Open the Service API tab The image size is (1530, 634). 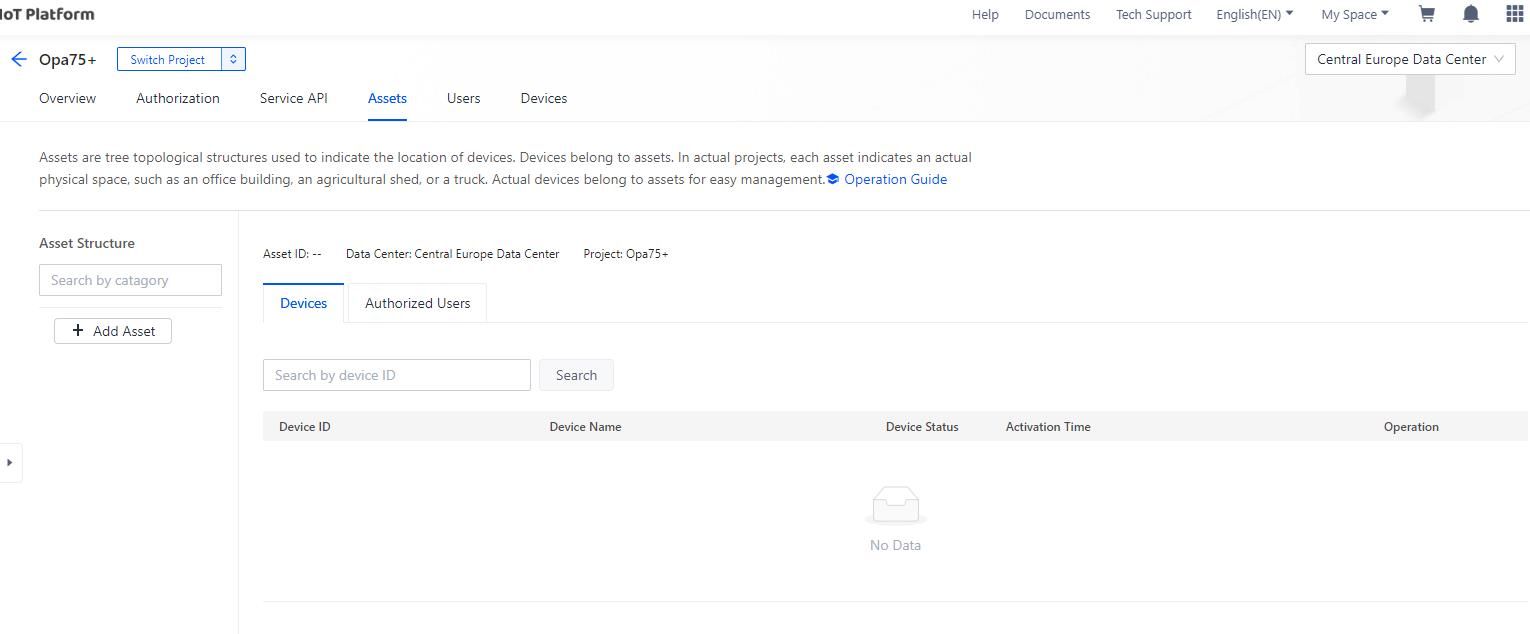[x=293, y=98]
